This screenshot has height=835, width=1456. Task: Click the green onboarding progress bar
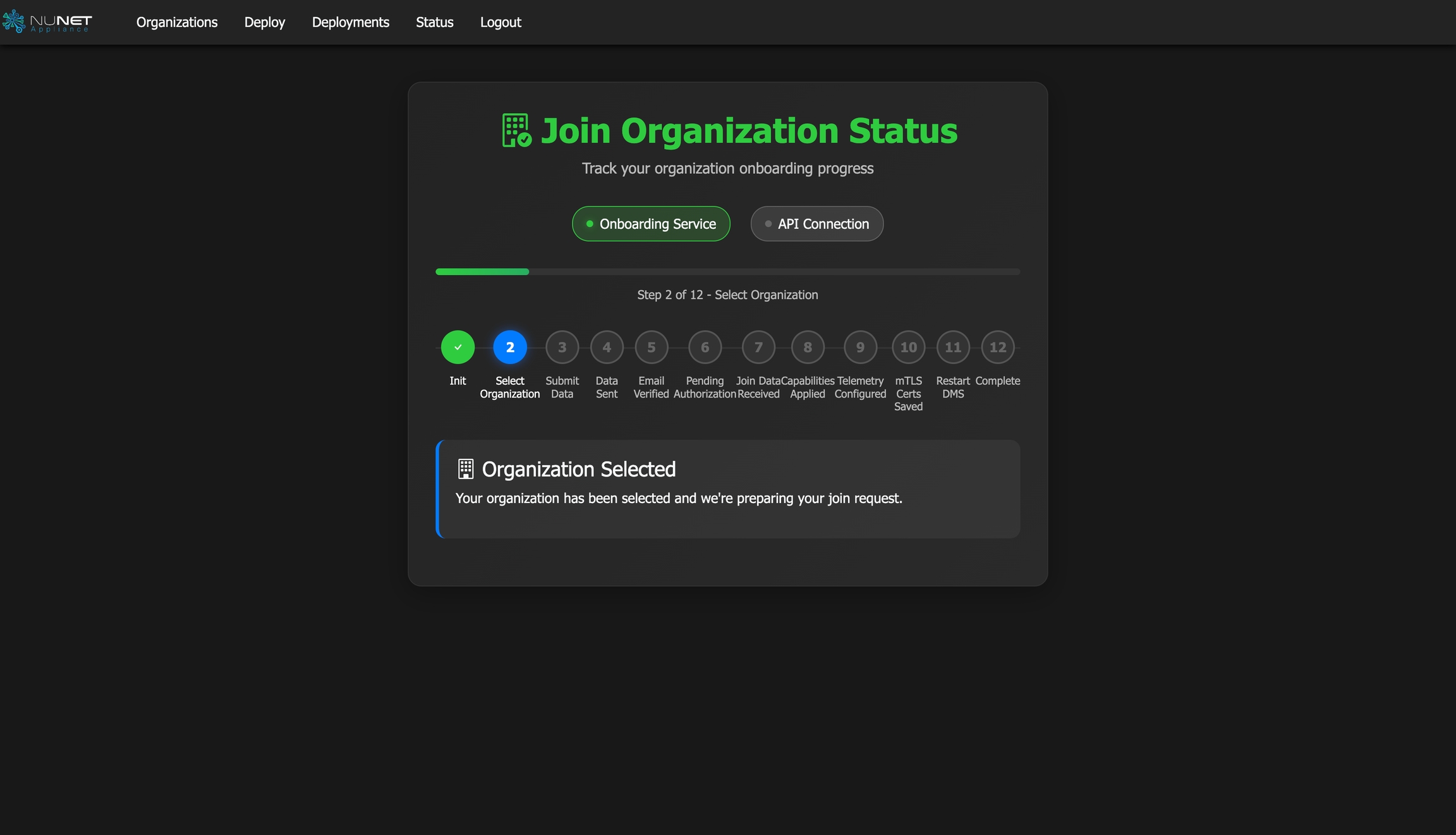tap(482, 272)
